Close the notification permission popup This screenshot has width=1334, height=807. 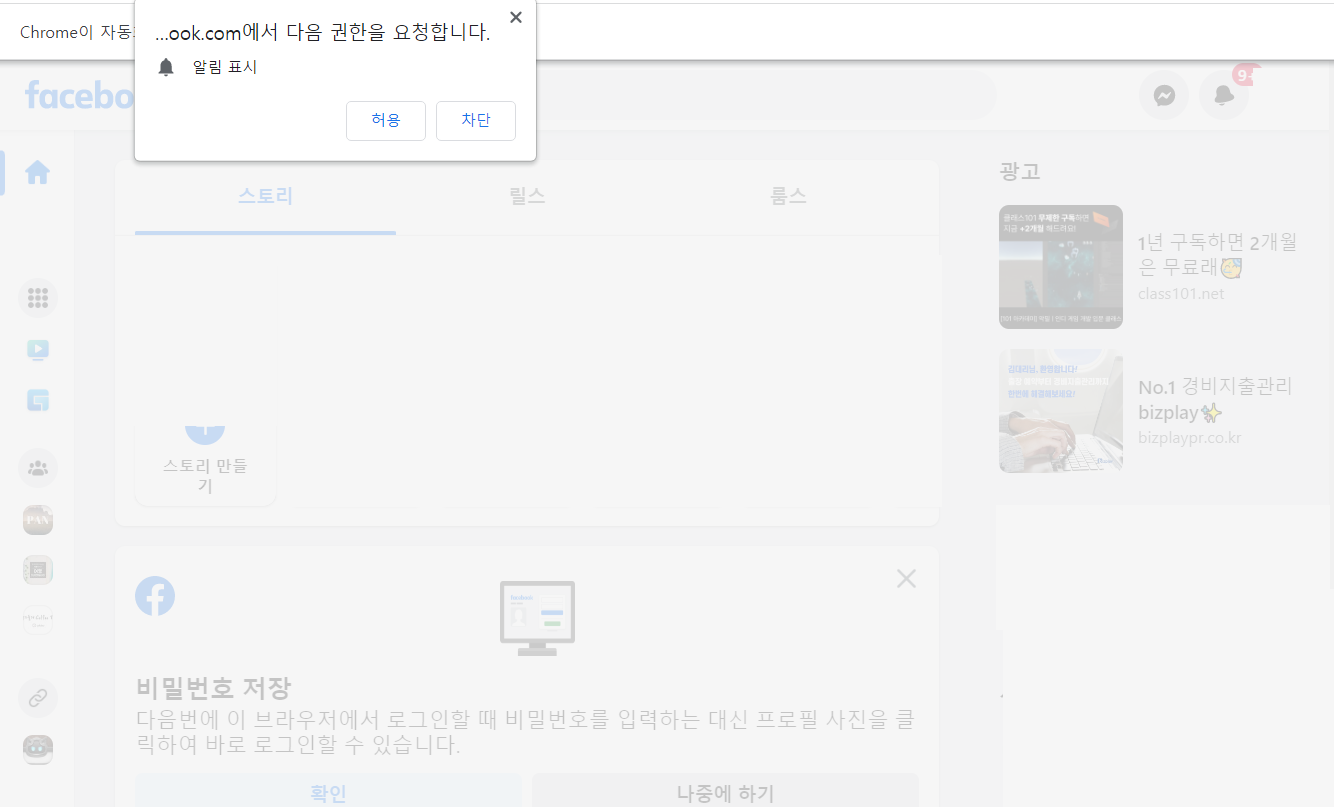(x=516, y=17)
